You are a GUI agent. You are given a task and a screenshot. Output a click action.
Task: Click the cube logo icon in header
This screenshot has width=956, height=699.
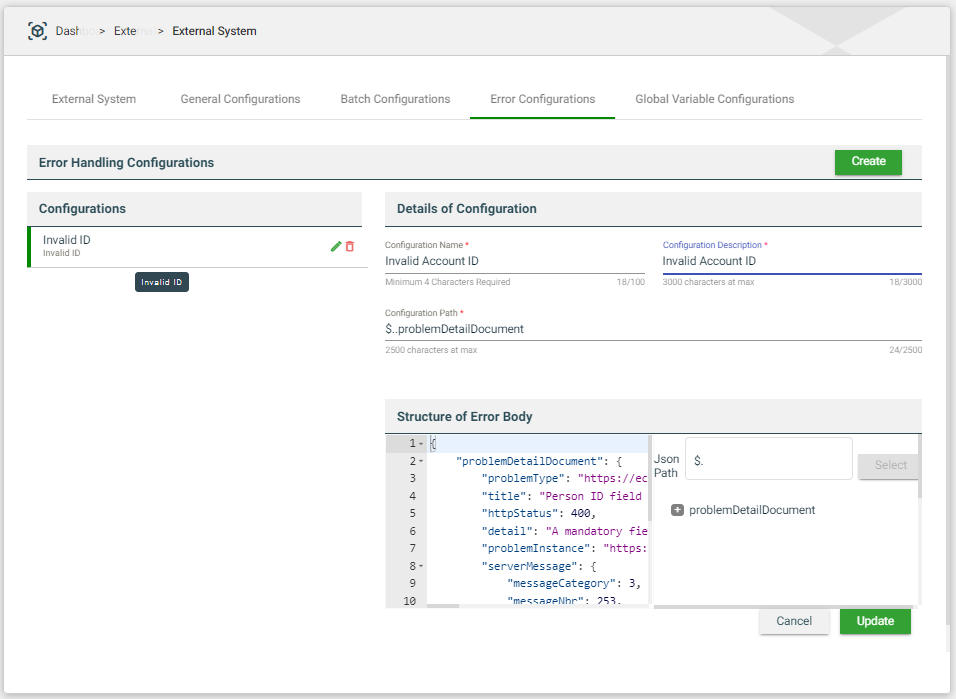click(37, 31)
